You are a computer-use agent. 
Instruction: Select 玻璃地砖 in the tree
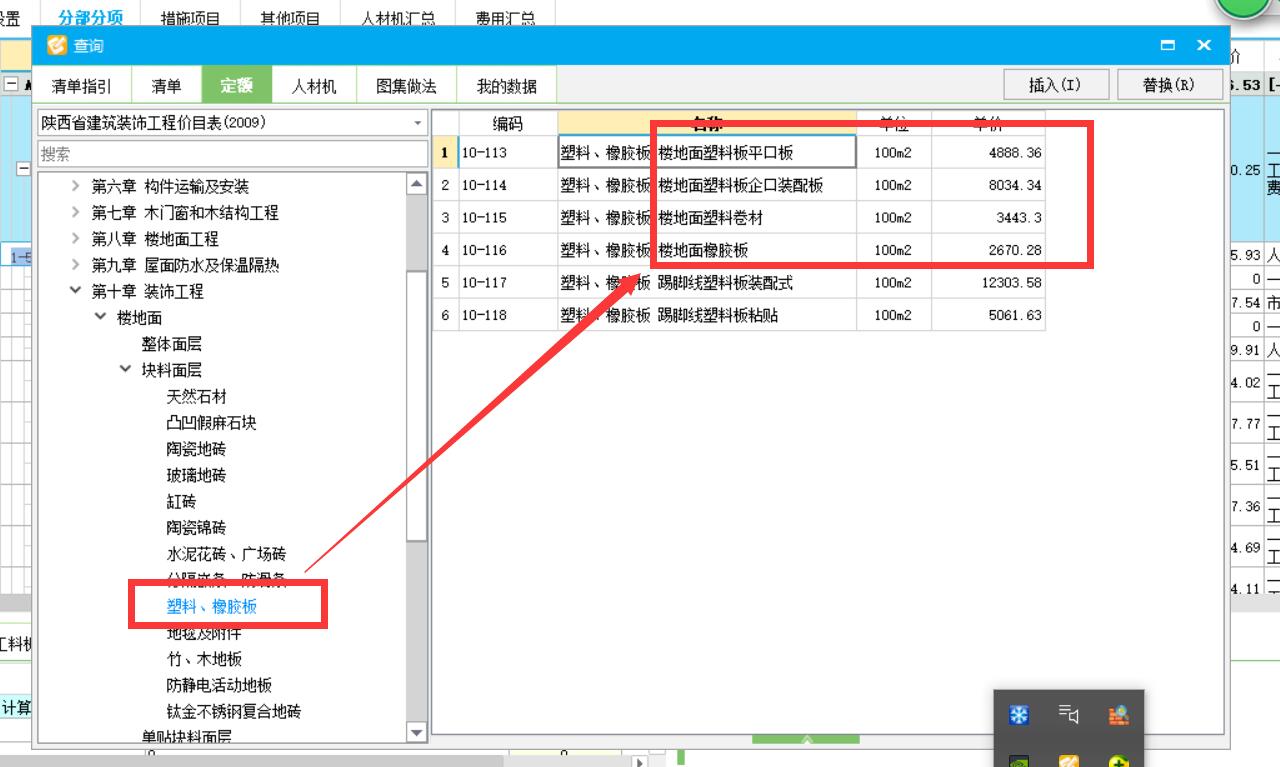pos(196,474)
